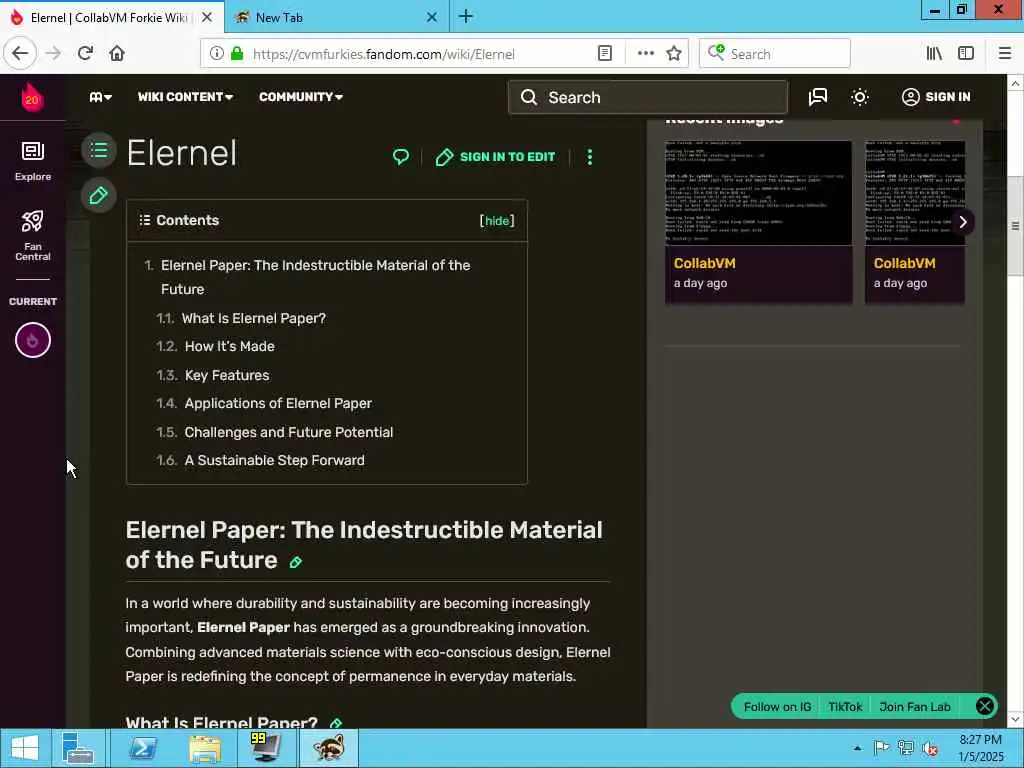Open Fan Central rocket icon
1024x768 pixels.
click(33, 235)
